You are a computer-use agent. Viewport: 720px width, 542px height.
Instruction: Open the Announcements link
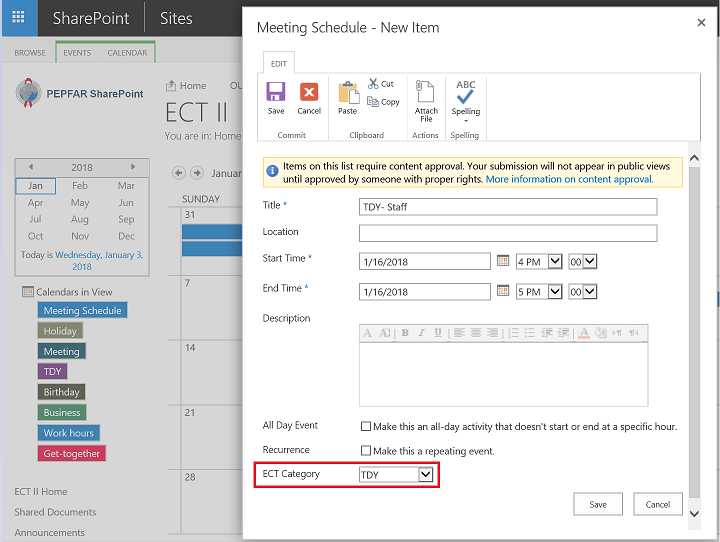click(x=49, y=532)
